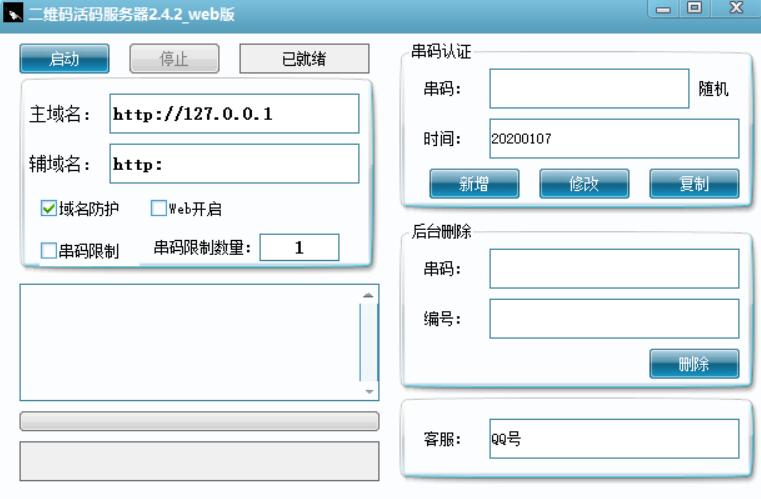Click the log scrollbar track

369,343
